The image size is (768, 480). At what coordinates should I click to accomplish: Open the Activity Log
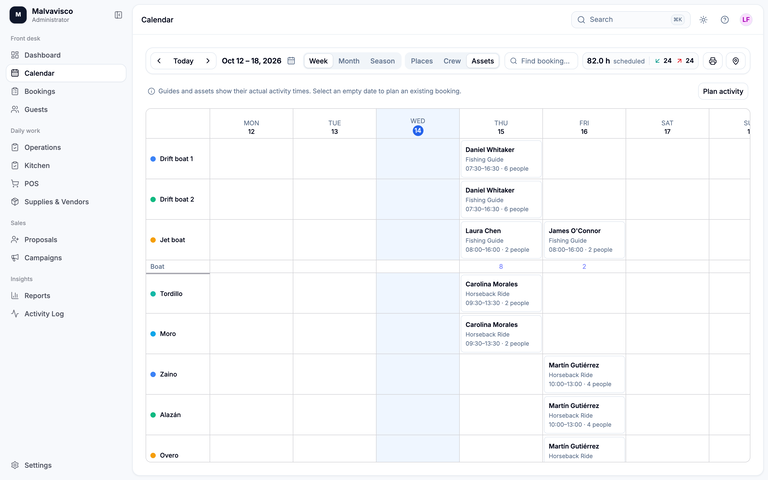pos(66,313)
